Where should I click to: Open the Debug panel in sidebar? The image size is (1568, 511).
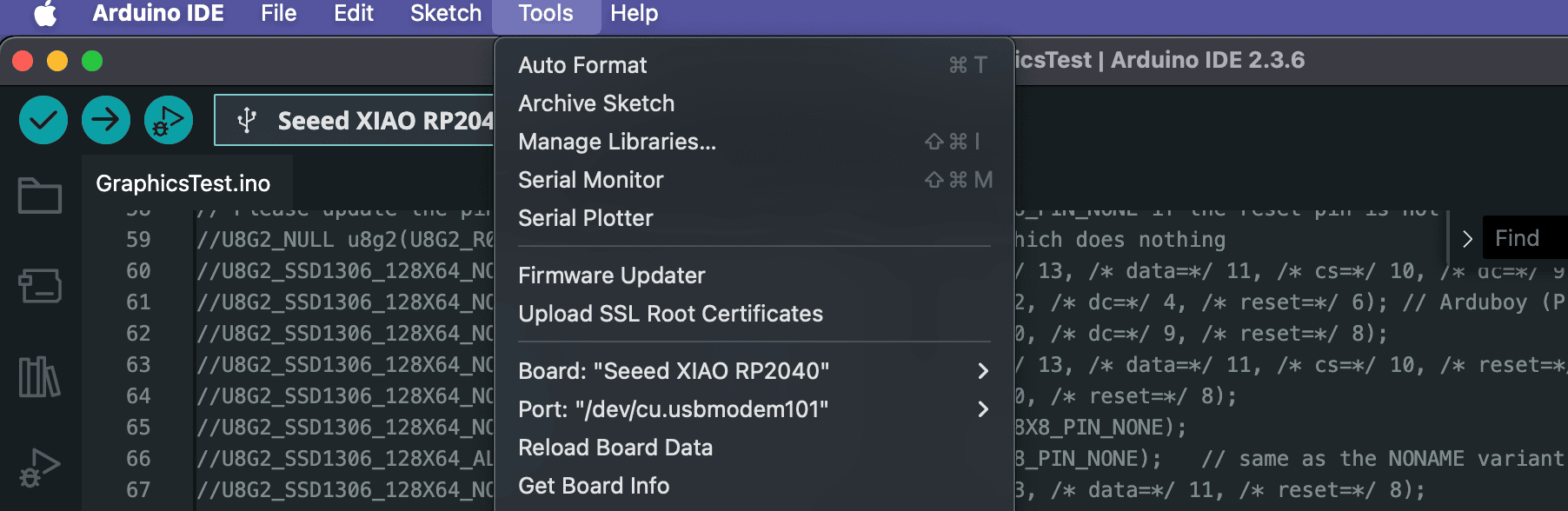40,468
